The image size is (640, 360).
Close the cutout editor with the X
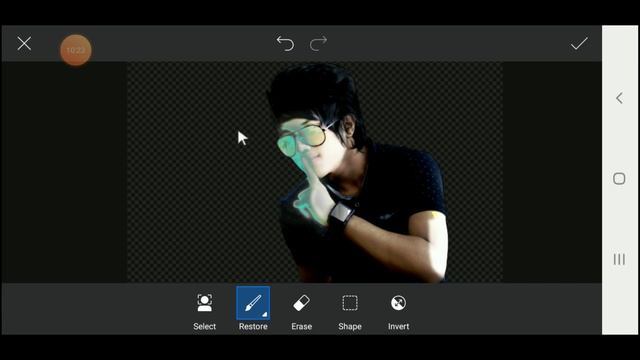(24, 43)
